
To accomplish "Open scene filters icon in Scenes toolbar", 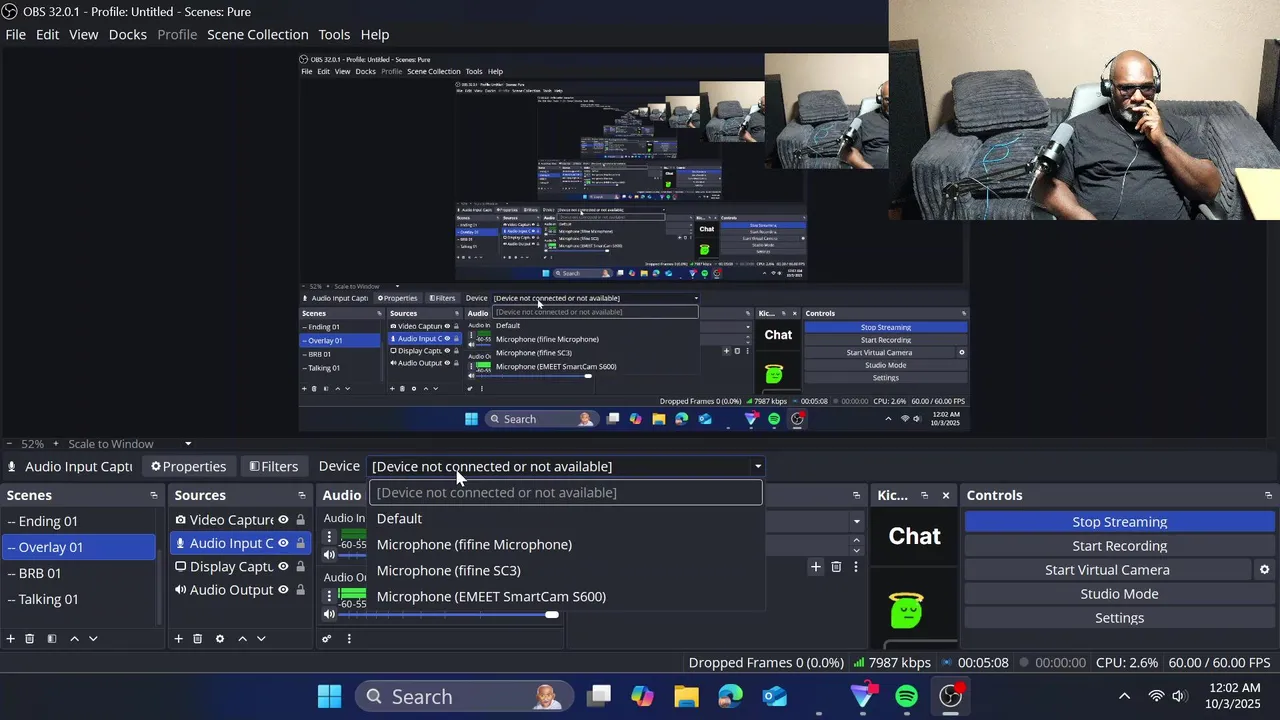I will (52, 639).
